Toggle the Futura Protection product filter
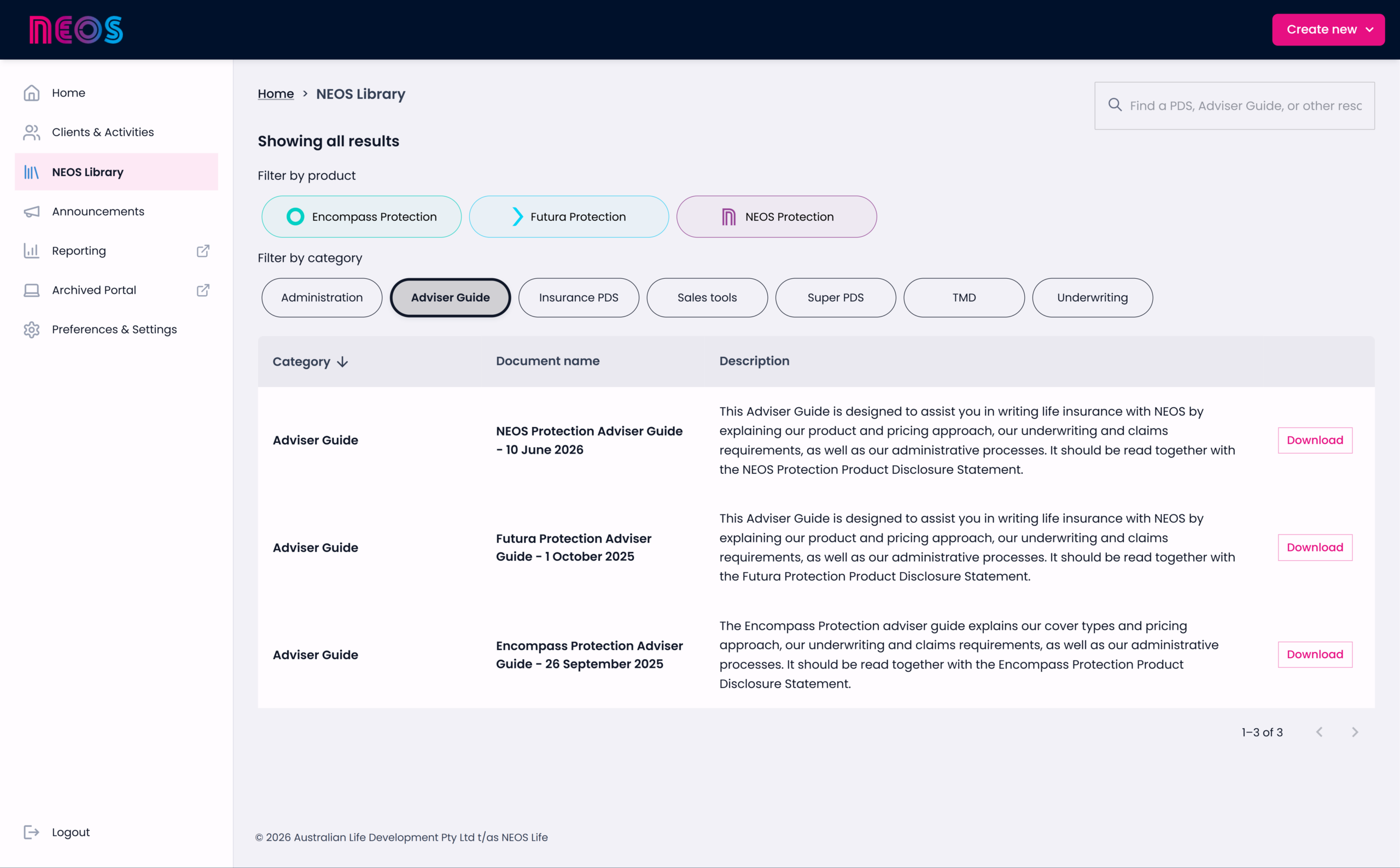The image size is (1400, 868). (x=569, y=216)
